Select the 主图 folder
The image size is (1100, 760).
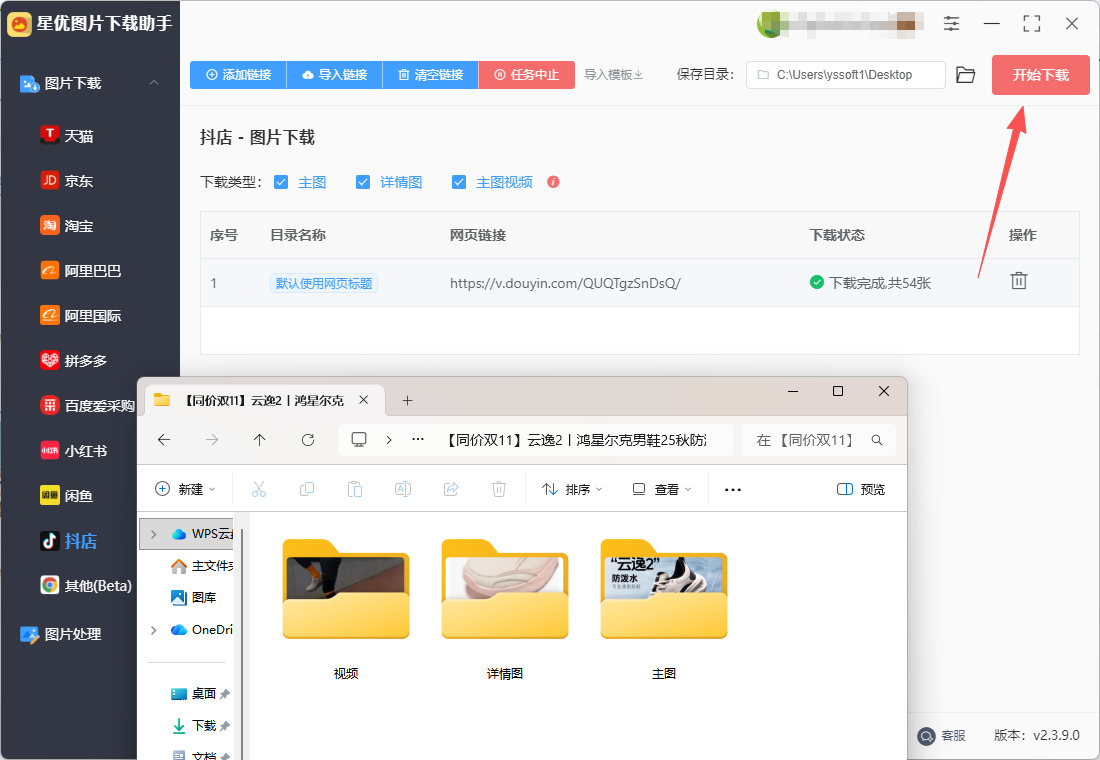coord(664,609)
